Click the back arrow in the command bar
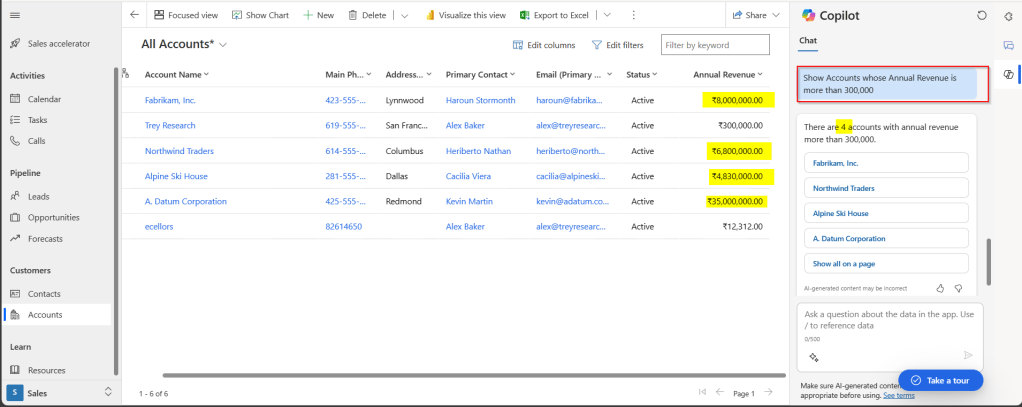 (x=135, y=15)
